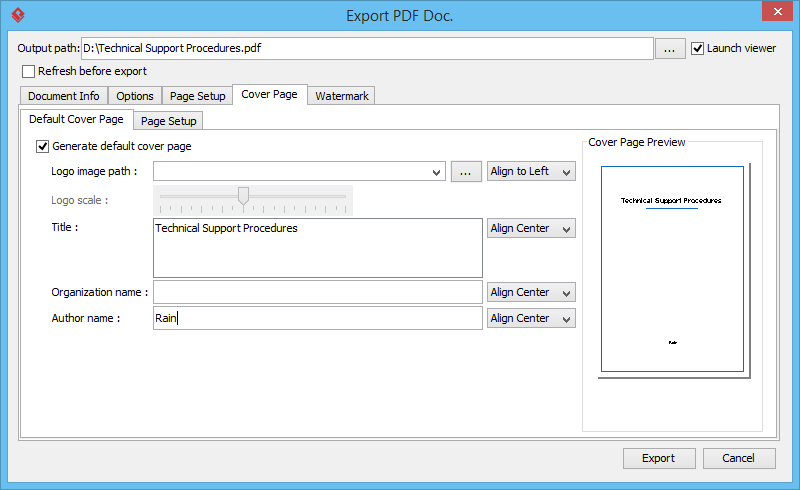Click the Logo scale slider handle
The width and height of the screenshot is (800, 490).
[x=243, y=196]
